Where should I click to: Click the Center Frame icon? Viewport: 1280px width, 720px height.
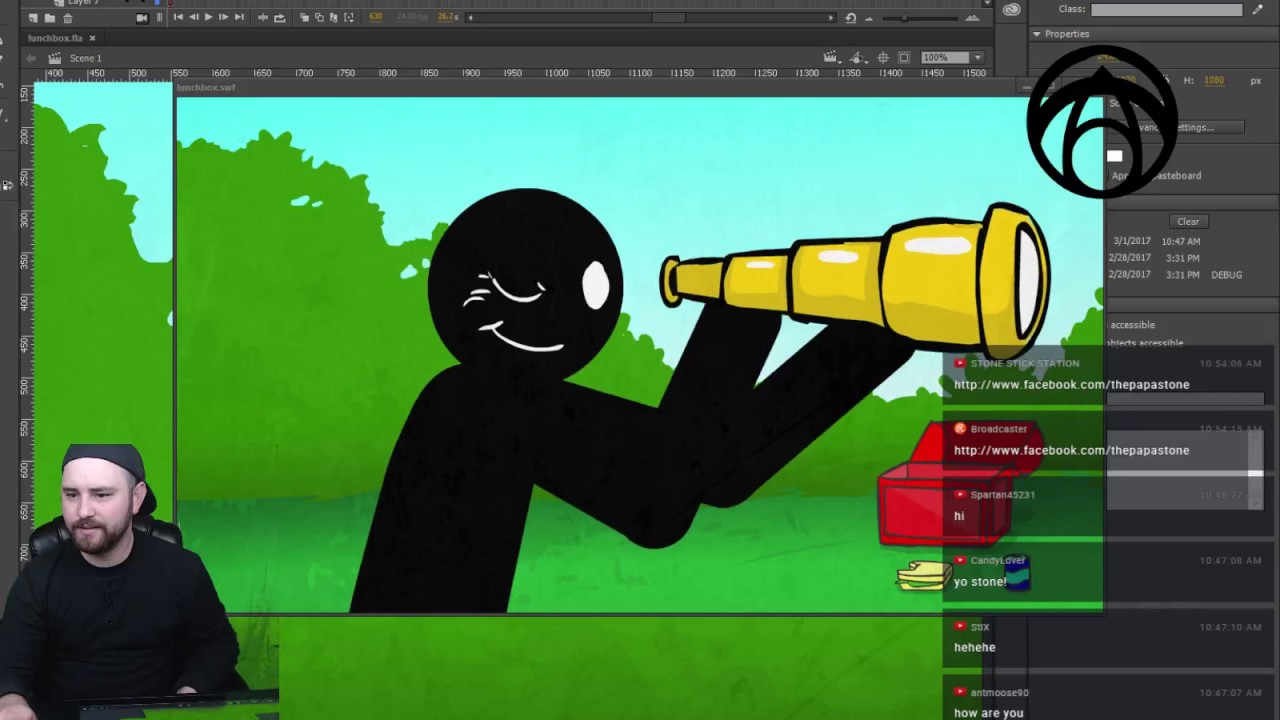coord(263,17)
